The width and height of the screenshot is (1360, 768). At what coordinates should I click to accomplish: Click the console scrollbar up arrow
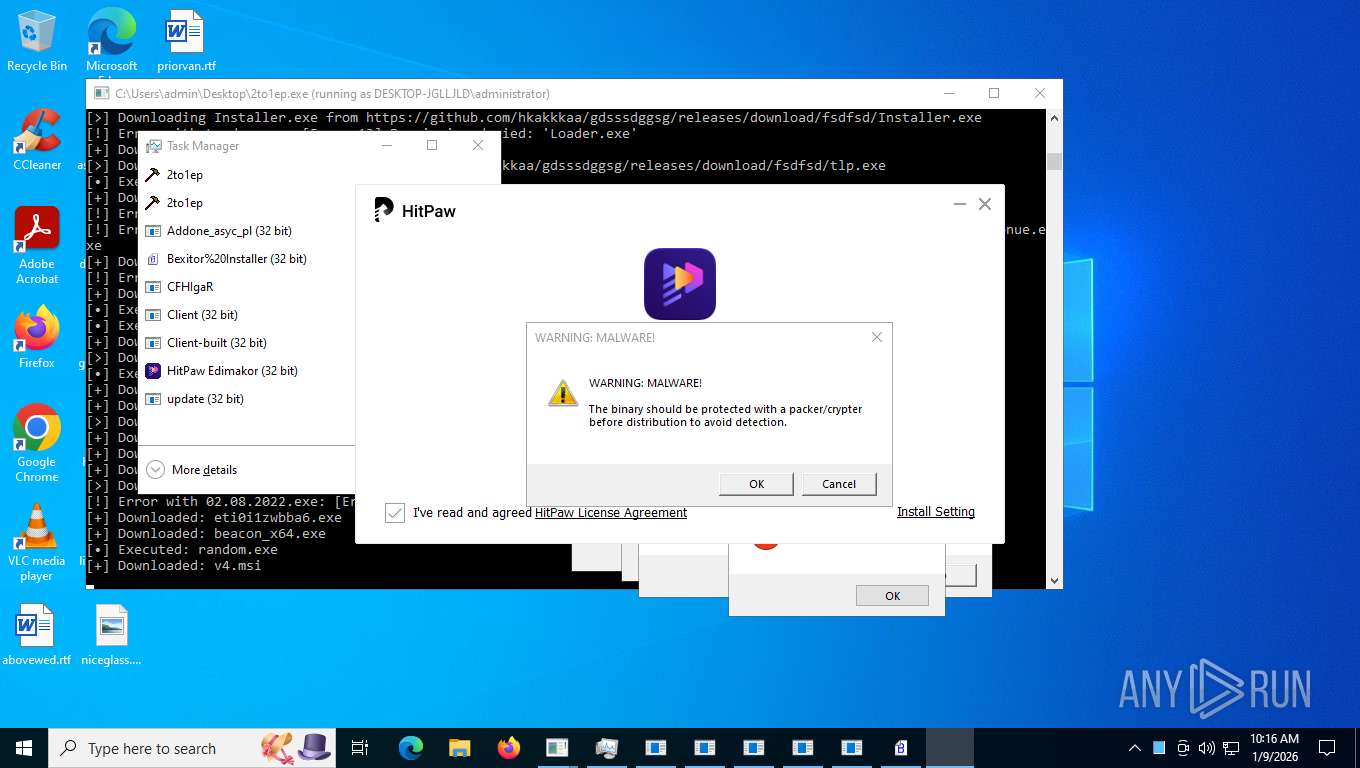click(1054, 118)
